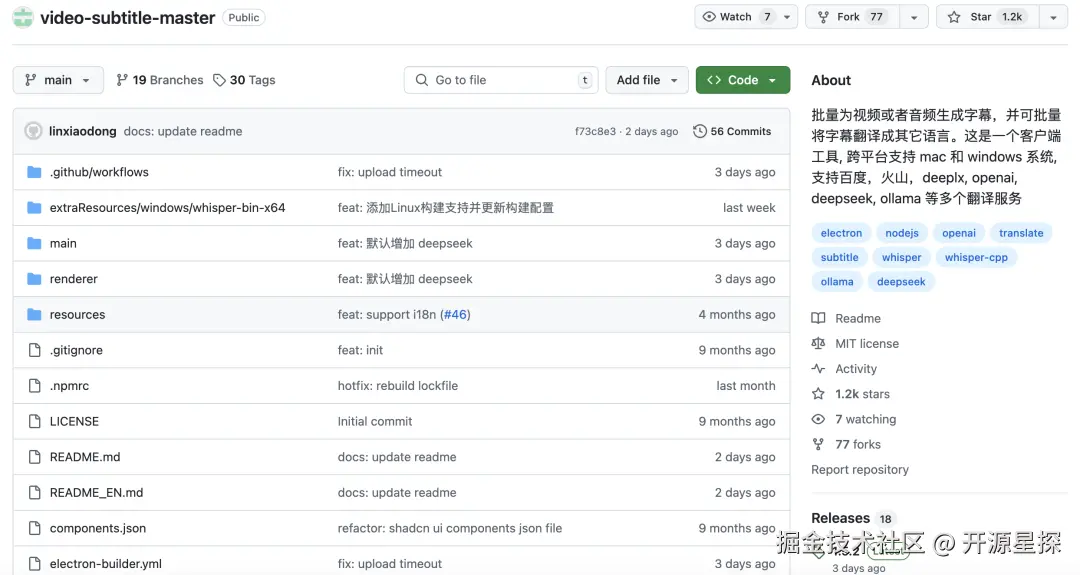Select the ollama topic tag
The height and width of the screenshot is (575, 1080).
pyautogui.click(x=837, y=281)
